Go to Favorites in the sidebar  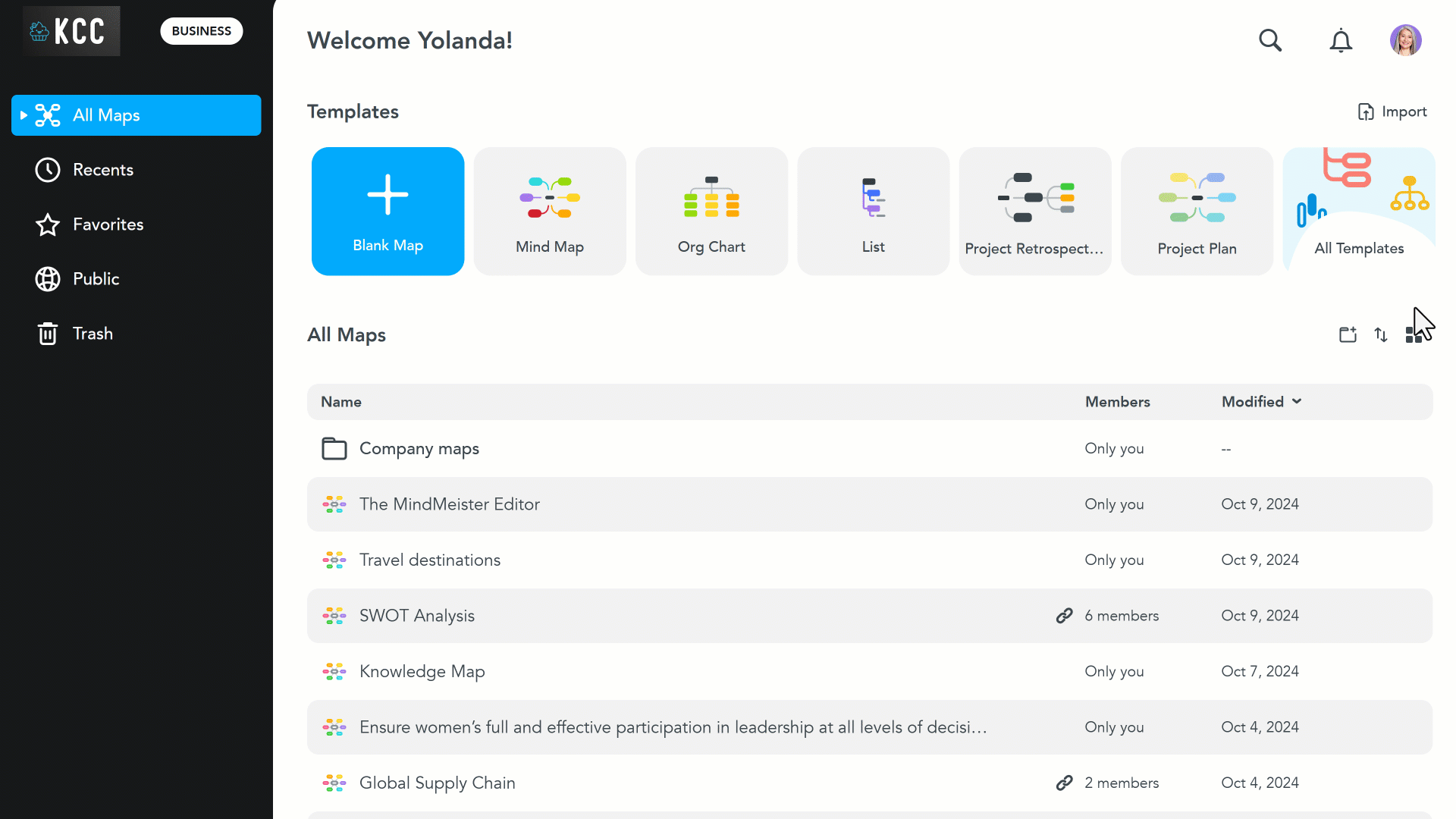[x=108, y=224]
